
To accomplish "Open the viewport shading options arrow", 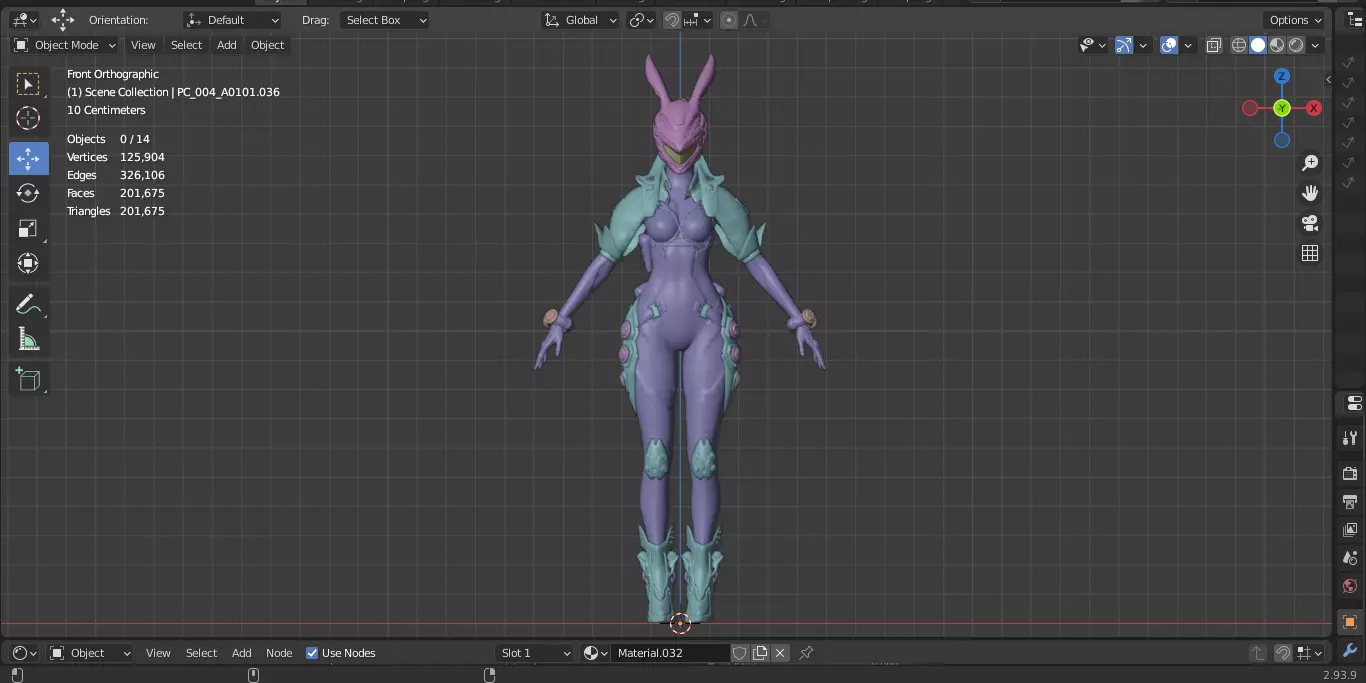I will pos(1316,45).
